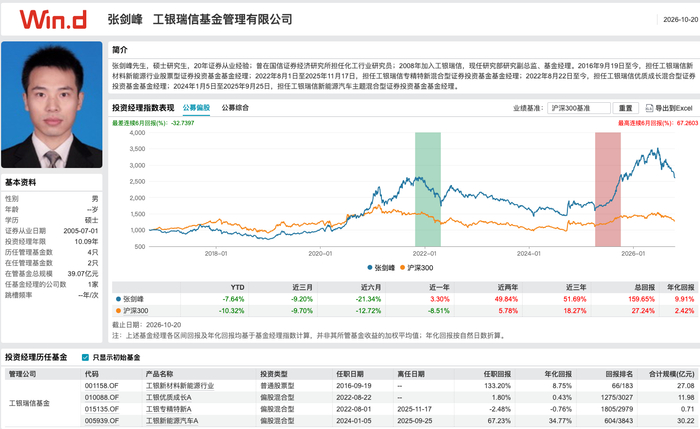Click 张剑峰 total return 159.65%
This screenshot has height=429, width=700.
[642, 299]
